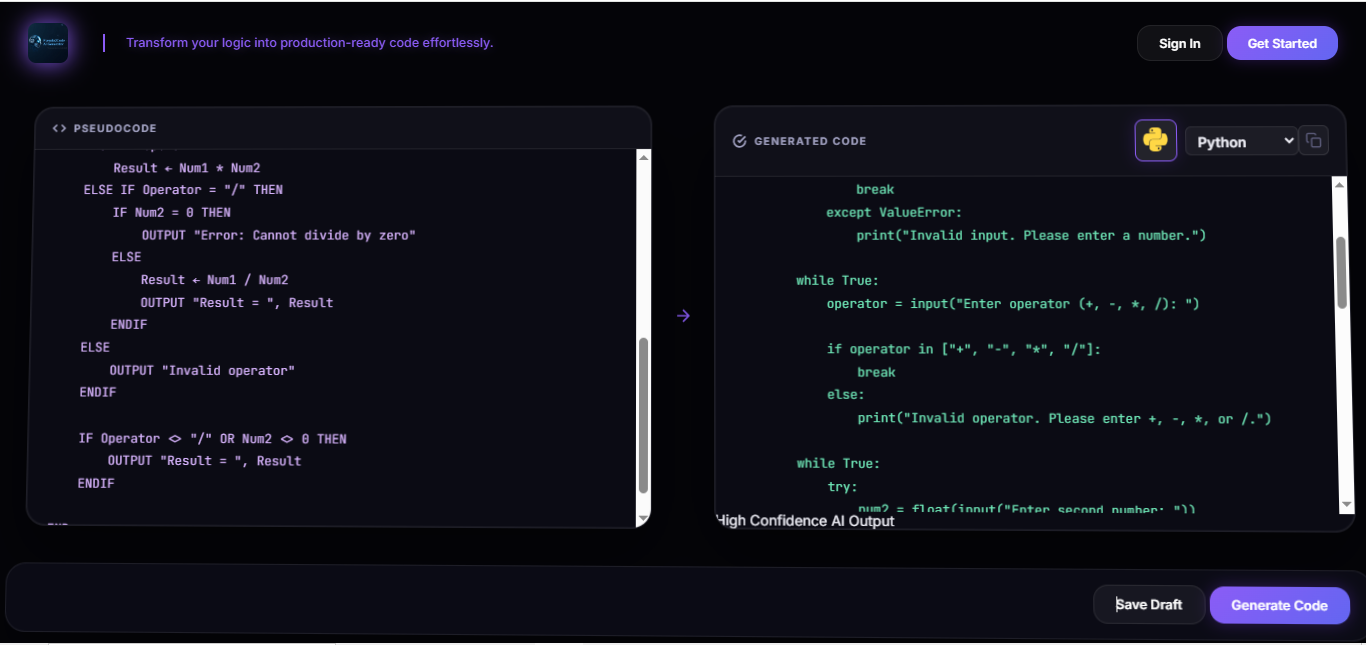Click the Get Started button
This screenshot has width=1366, height=645.
pos(1282,43)
